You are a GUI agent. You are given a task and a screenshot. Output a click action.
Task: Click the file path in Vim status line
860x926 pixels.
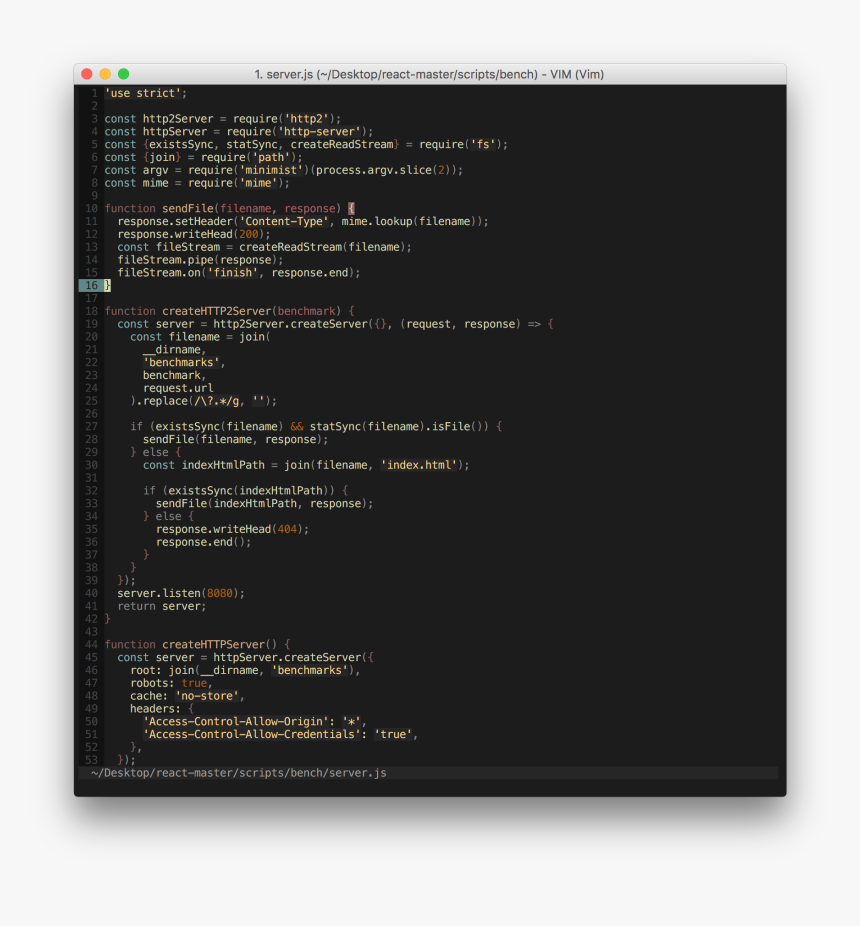(x=238, y=773)
